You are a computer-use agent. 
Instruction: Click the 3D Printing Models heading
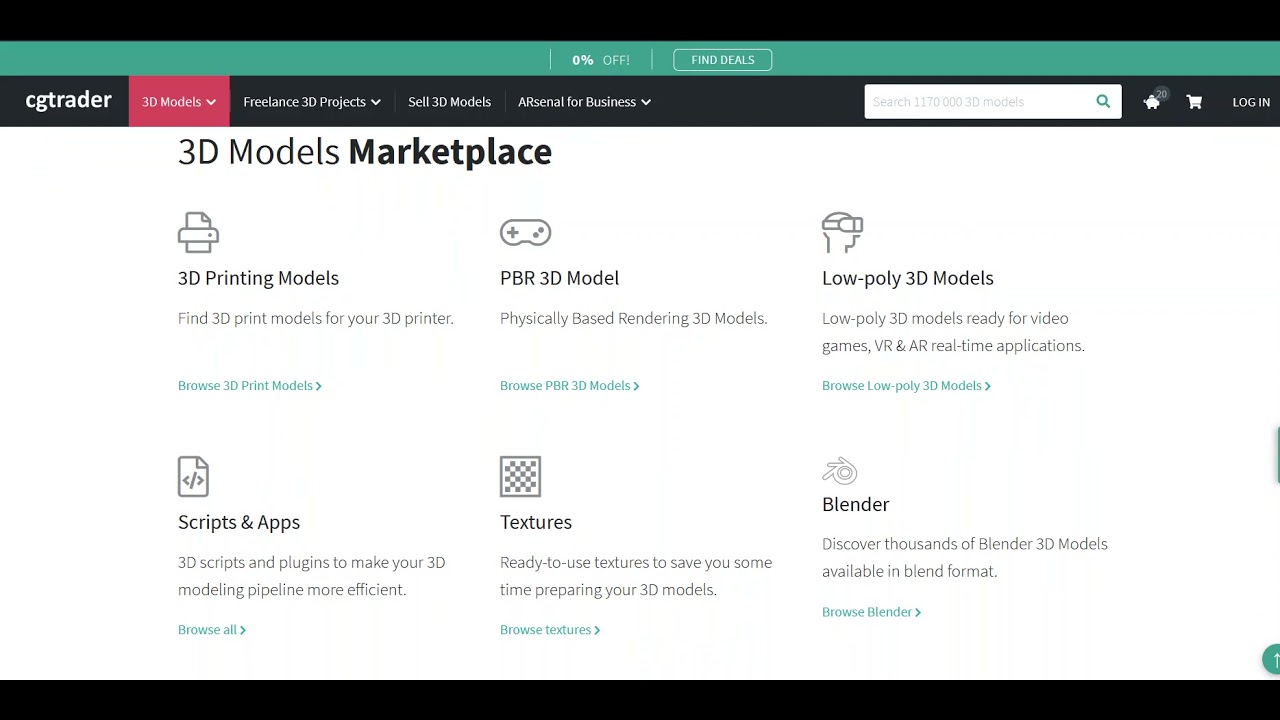click(x=258, y=278)
